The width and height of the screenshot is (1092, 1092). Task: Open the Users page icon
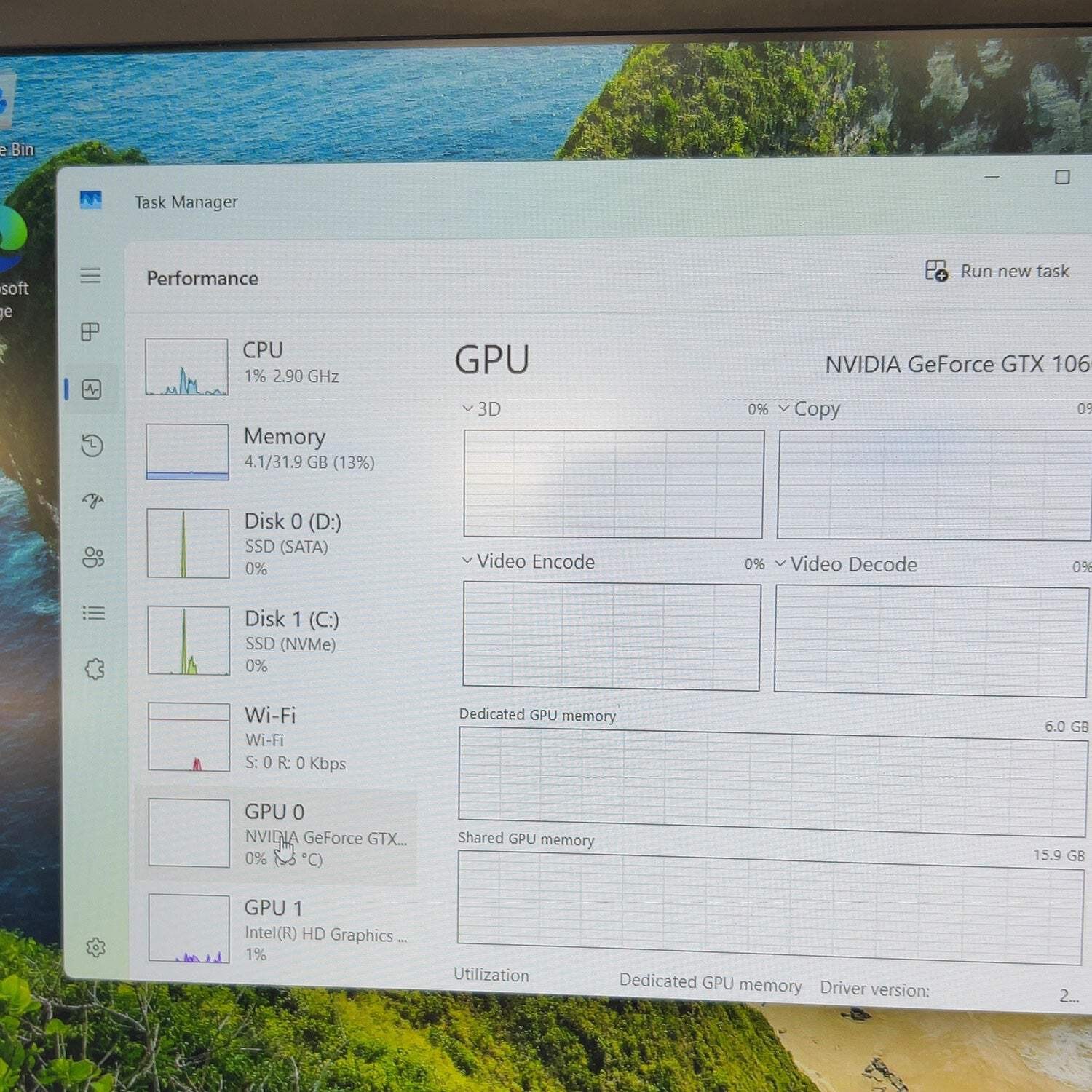click(x=94, y=557)
